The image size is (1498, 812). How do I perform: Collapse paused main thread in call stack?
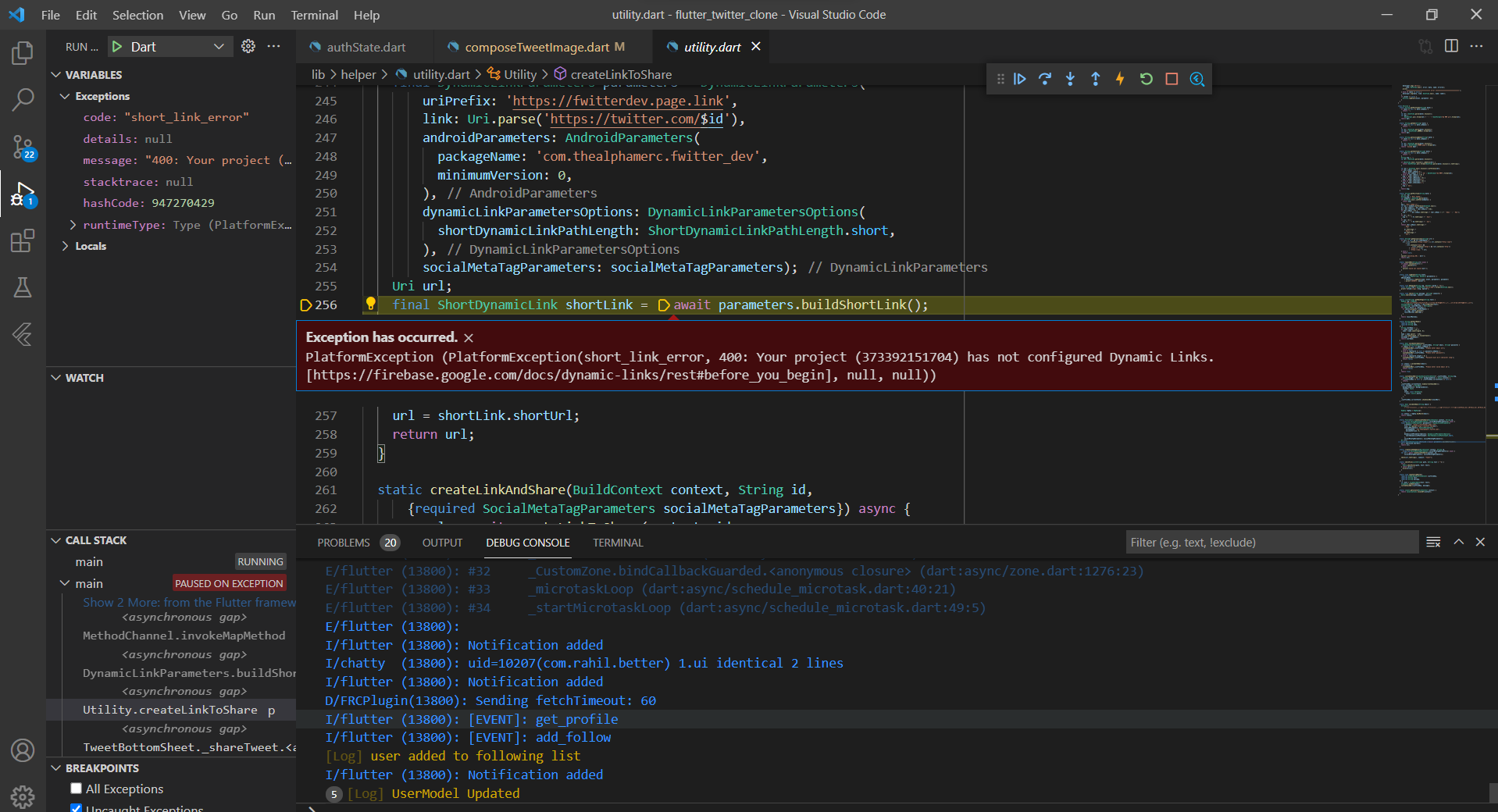tap(65, 583)
